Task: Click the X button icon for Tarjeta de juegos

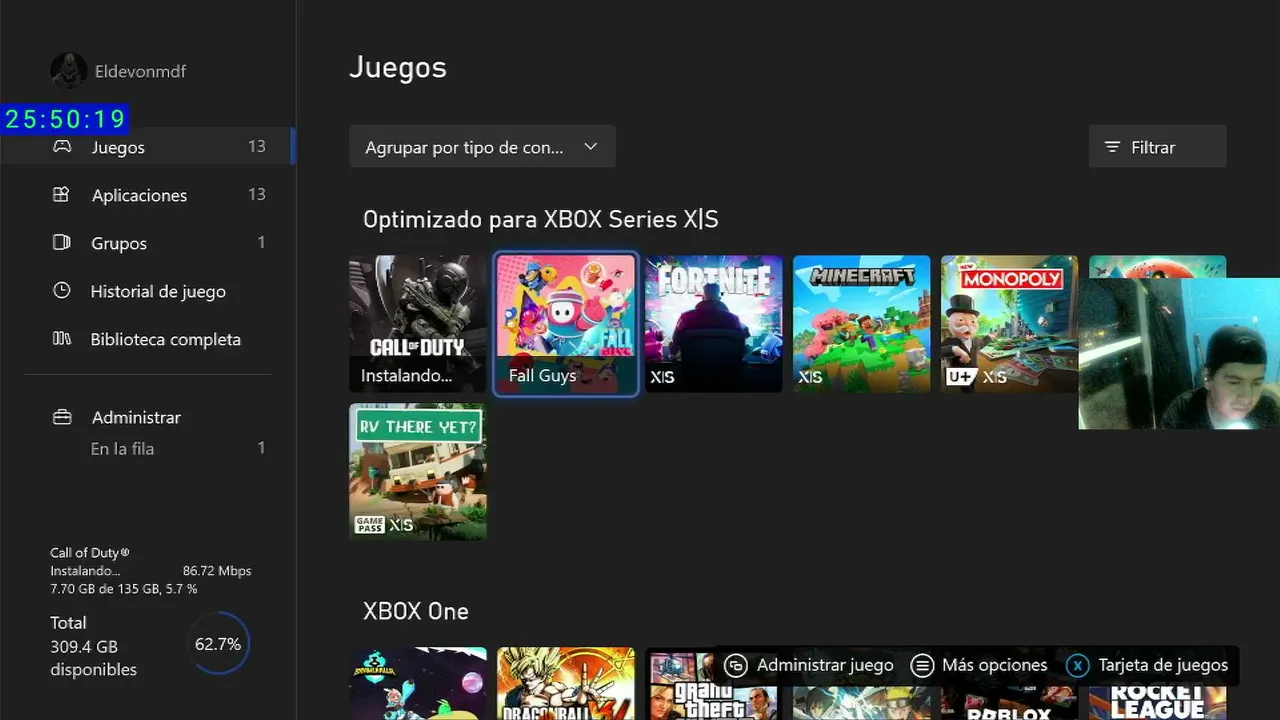Action: click(1077, 665)
